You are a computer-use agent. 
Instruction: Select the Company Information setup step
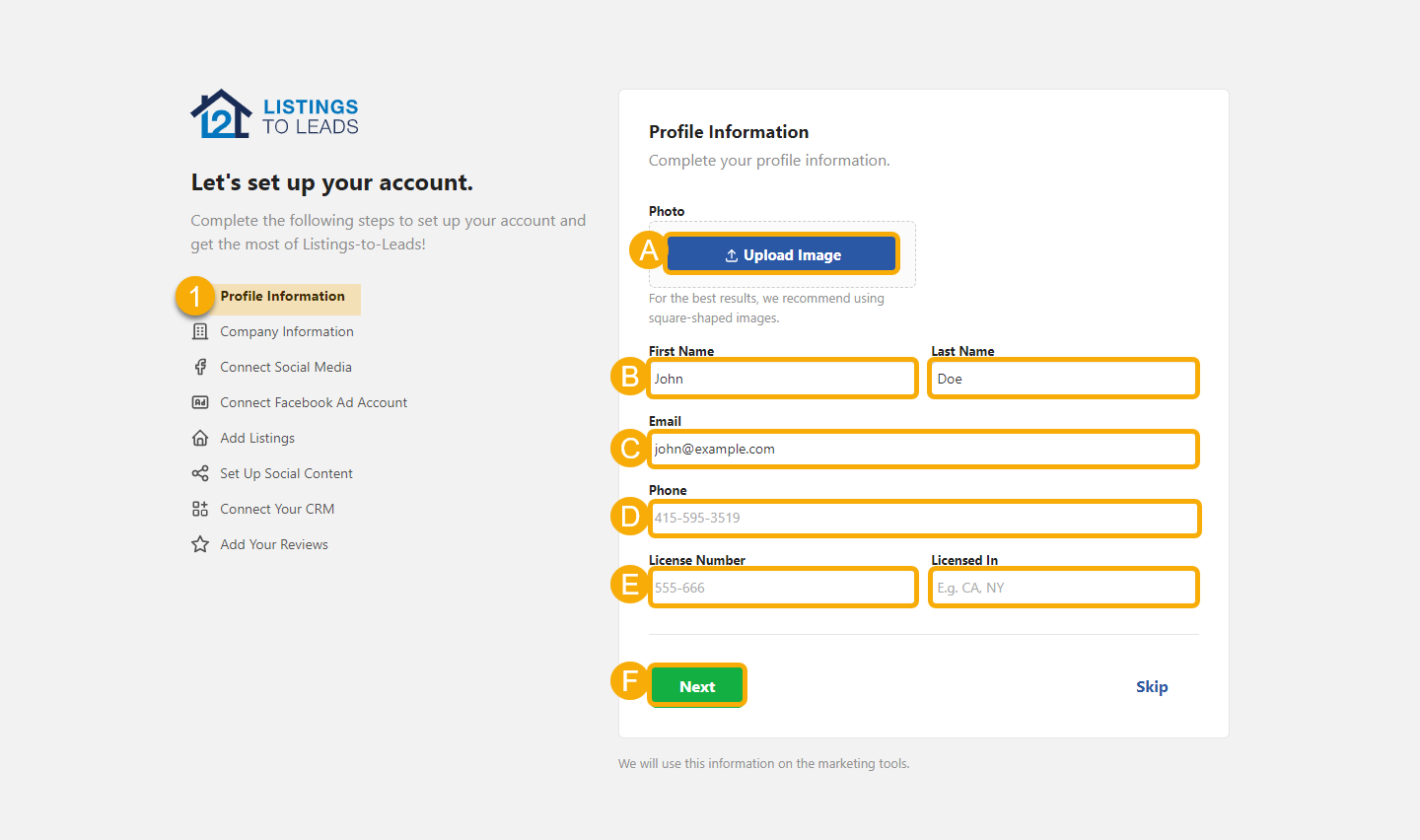click(x=286, y=331)
